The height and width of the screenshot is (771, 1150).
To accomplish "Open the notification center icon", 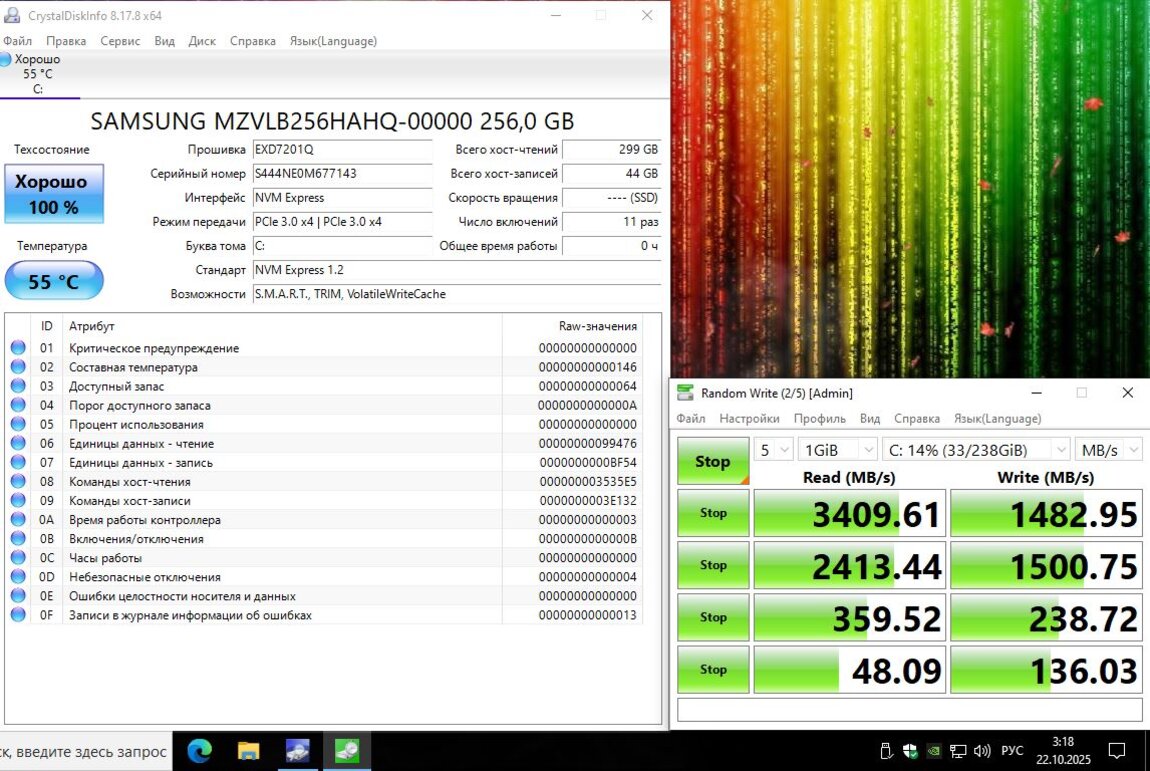I will click(x=1117, y=750).
